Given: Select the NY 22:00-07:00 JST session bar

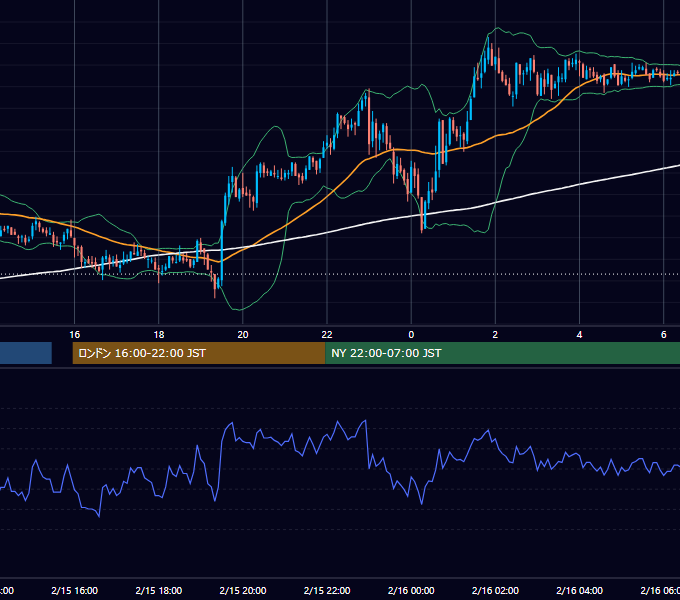Looking at the screenshot, I should click(502, 353).
